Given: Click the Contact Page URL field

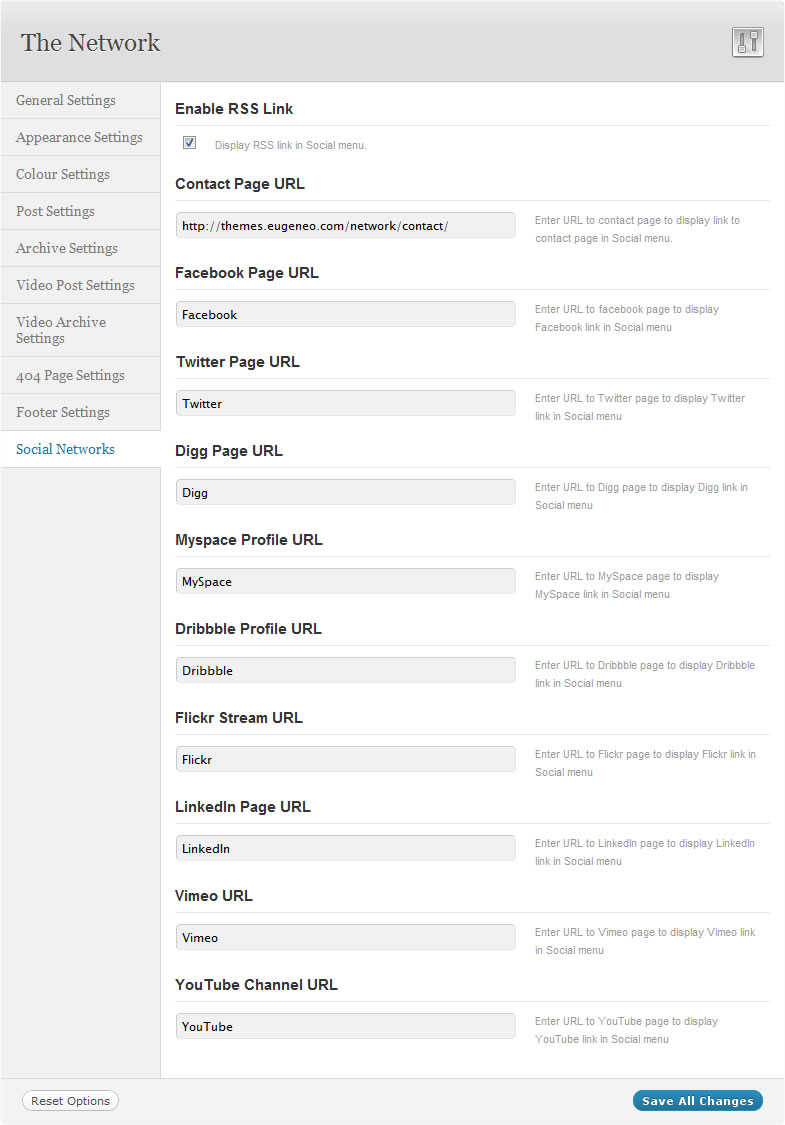Looking at the screenshot, I should tap(345, 225).
